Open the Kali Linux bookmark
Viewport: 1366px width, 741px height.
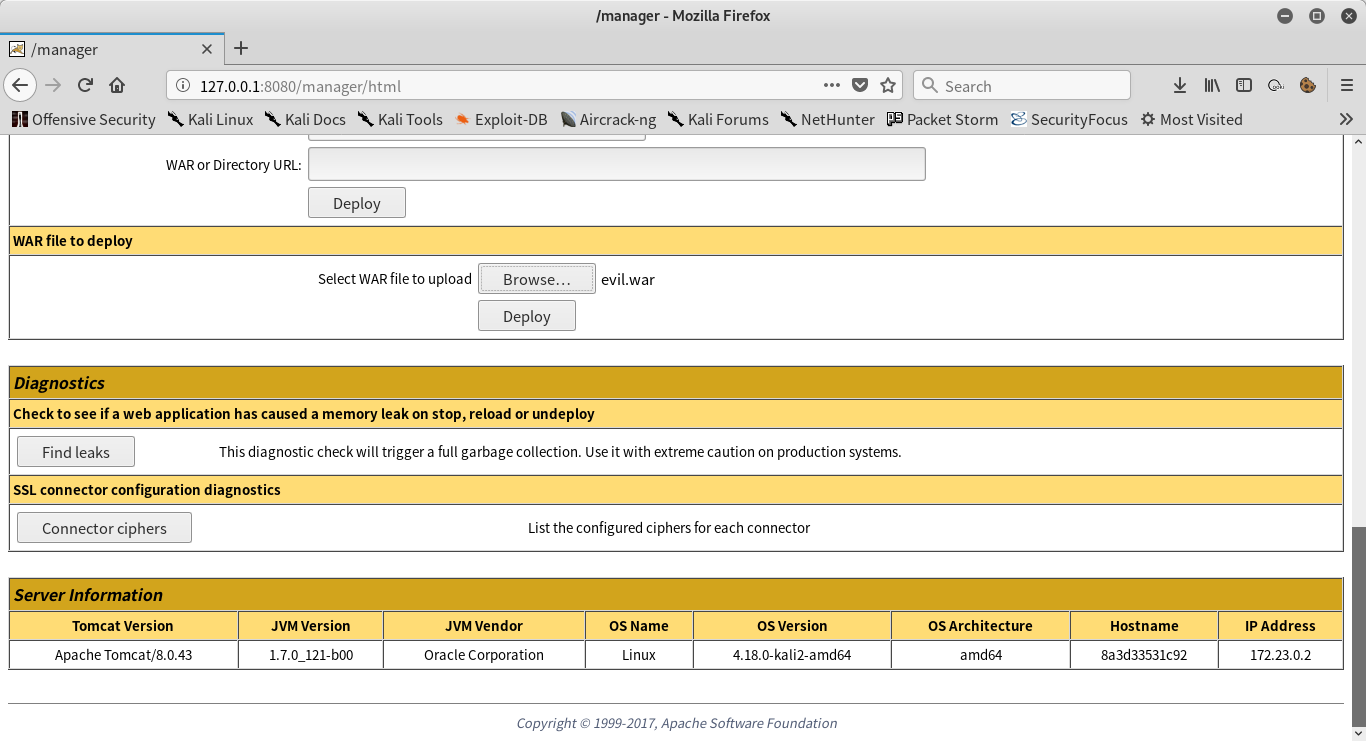[210, 119]
